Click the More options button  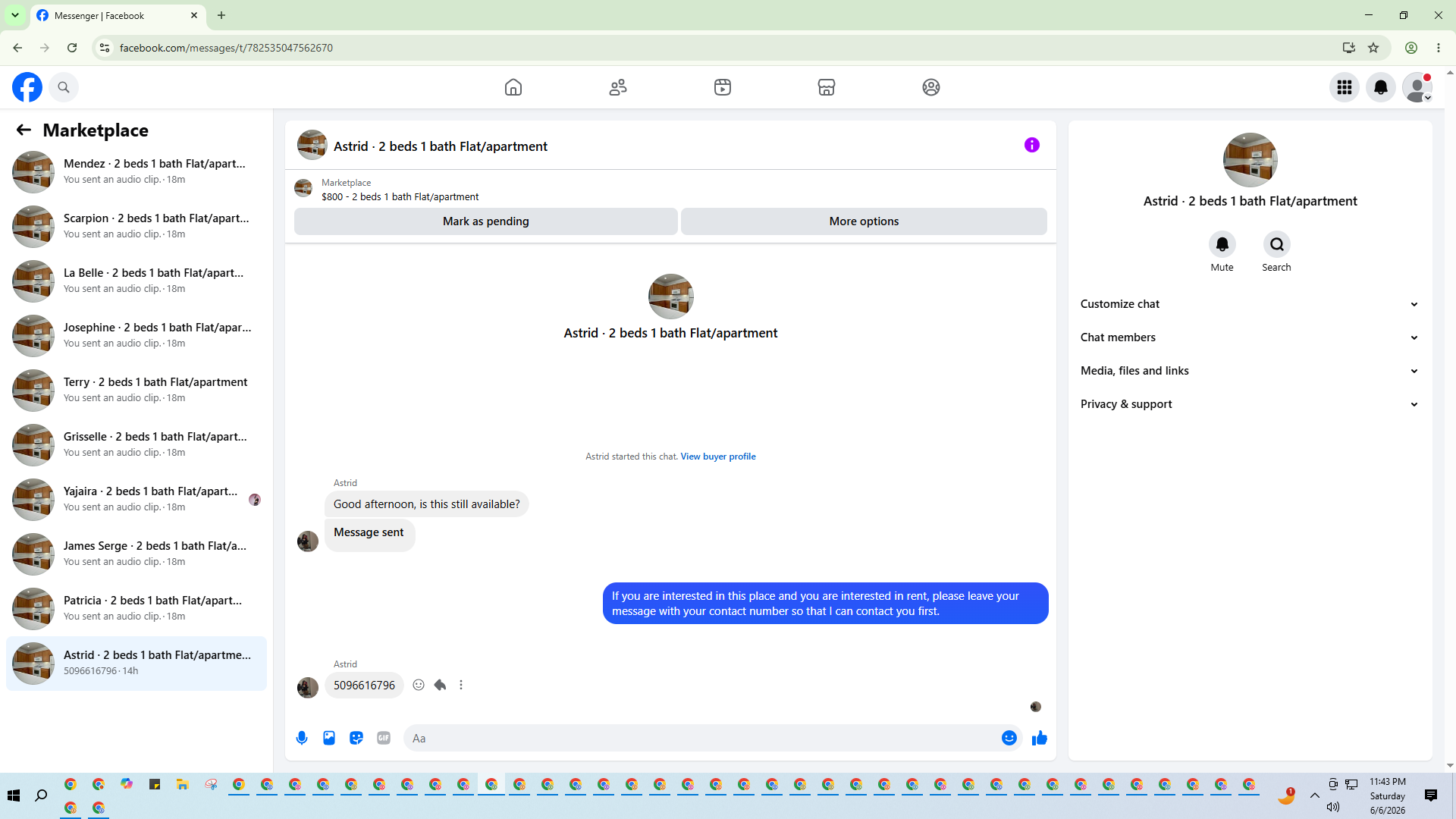(x=864, y=221)
